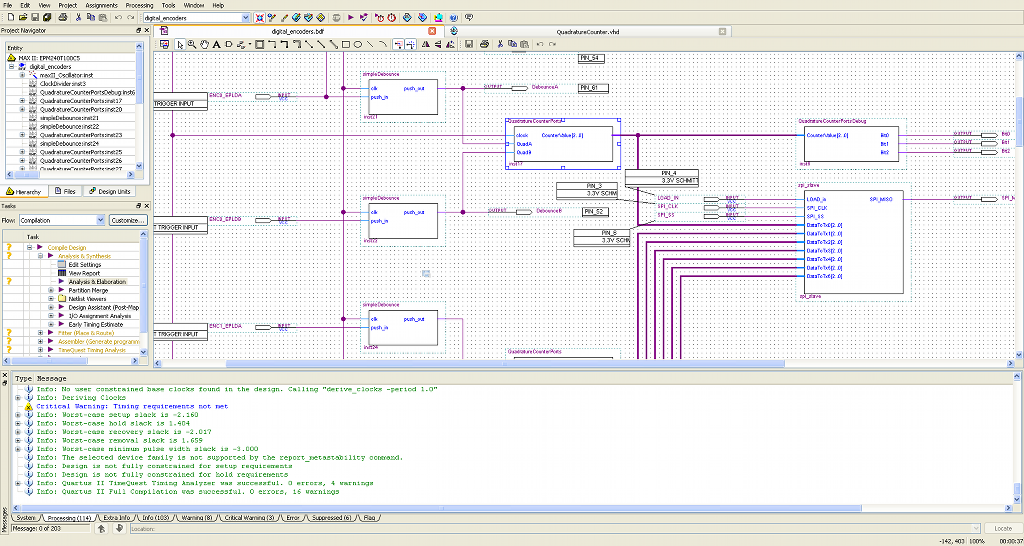This screenshot has width=1024, height=546.
Task: Click the Start Compilation play icon
Action: tap(350, 18)
